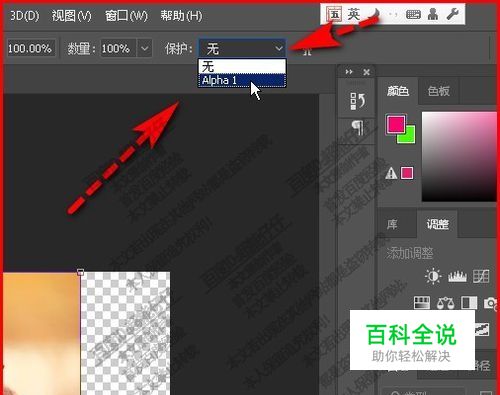The width and height of the screenshot is (500, 395).
Task: Click the gamut warning triangle icon
Action: click(391, 173)
